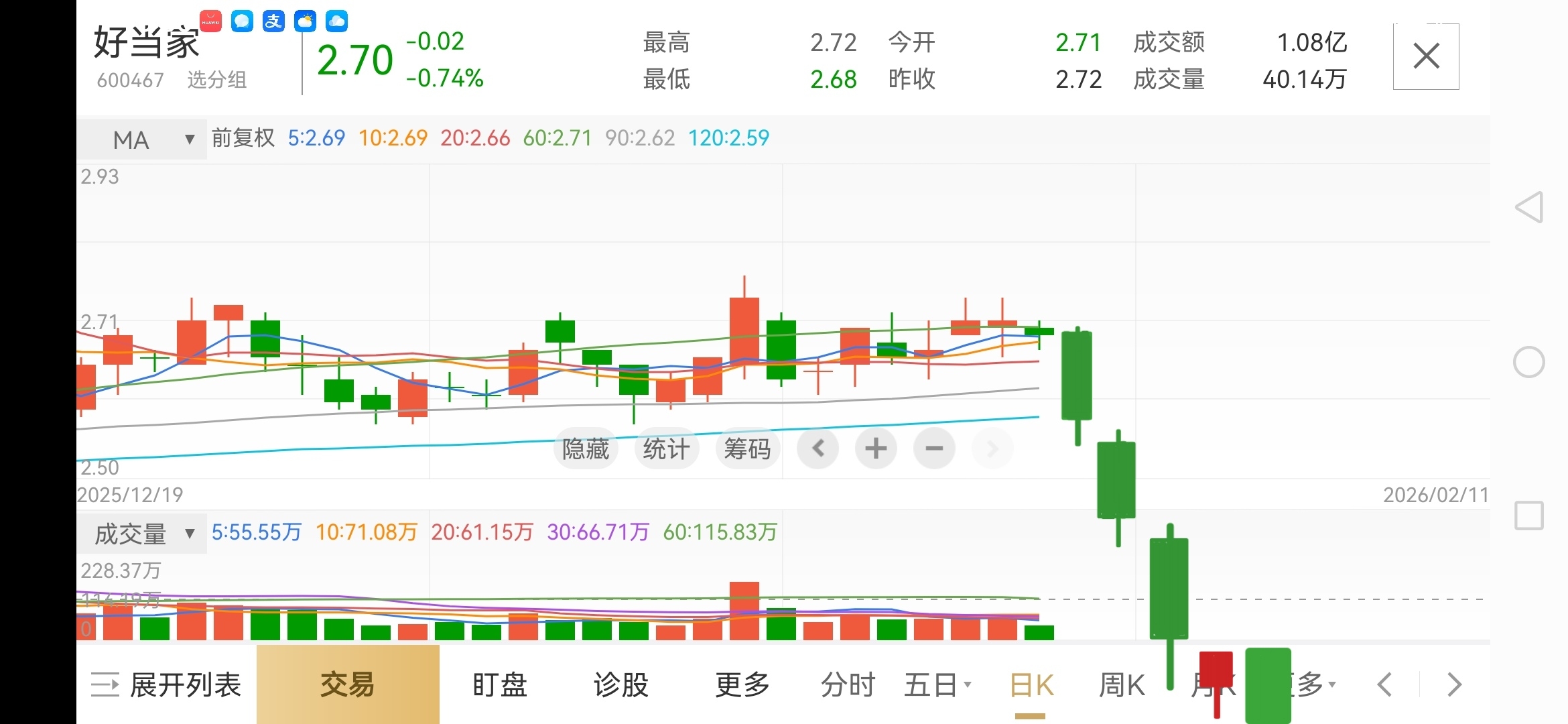Close the landscape chart view
The image size is (1568, 724).
(1425, 56)
